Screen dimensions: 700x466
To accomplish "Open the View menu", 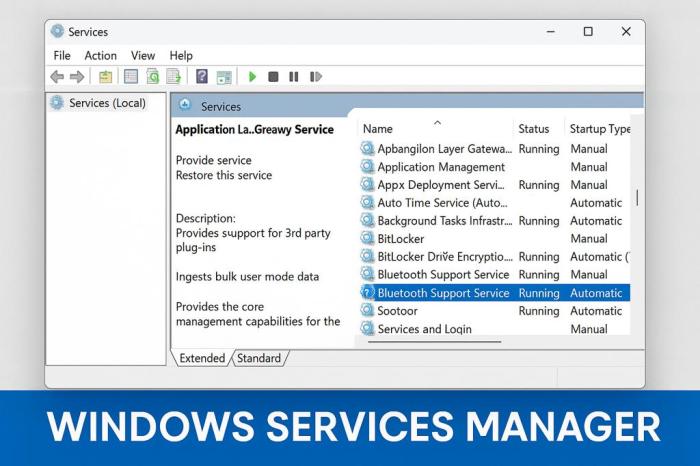I will (143, 55).
